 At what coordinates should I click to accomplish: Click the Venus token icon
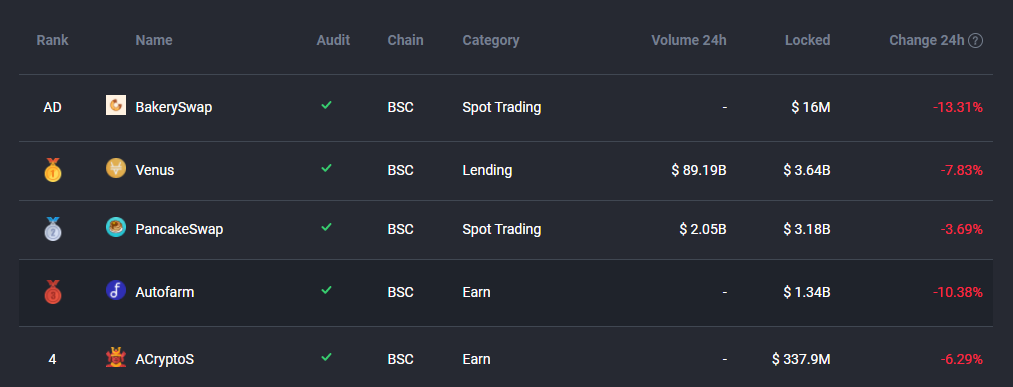[x=116, y=169]
